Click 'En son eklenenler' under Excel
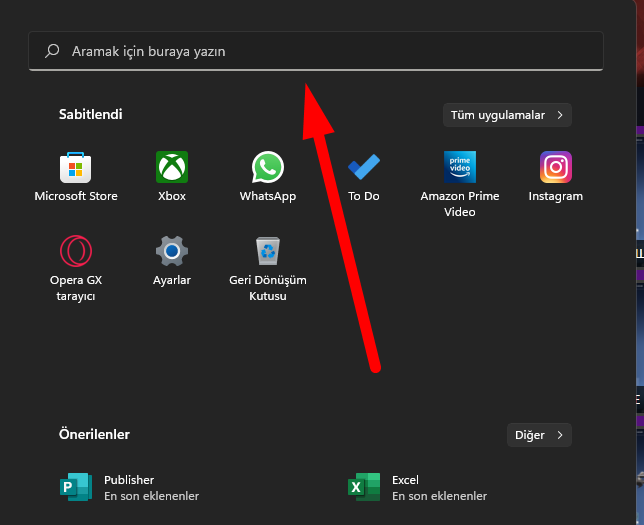This screenshot has height=525, width=644. (439, 496)
